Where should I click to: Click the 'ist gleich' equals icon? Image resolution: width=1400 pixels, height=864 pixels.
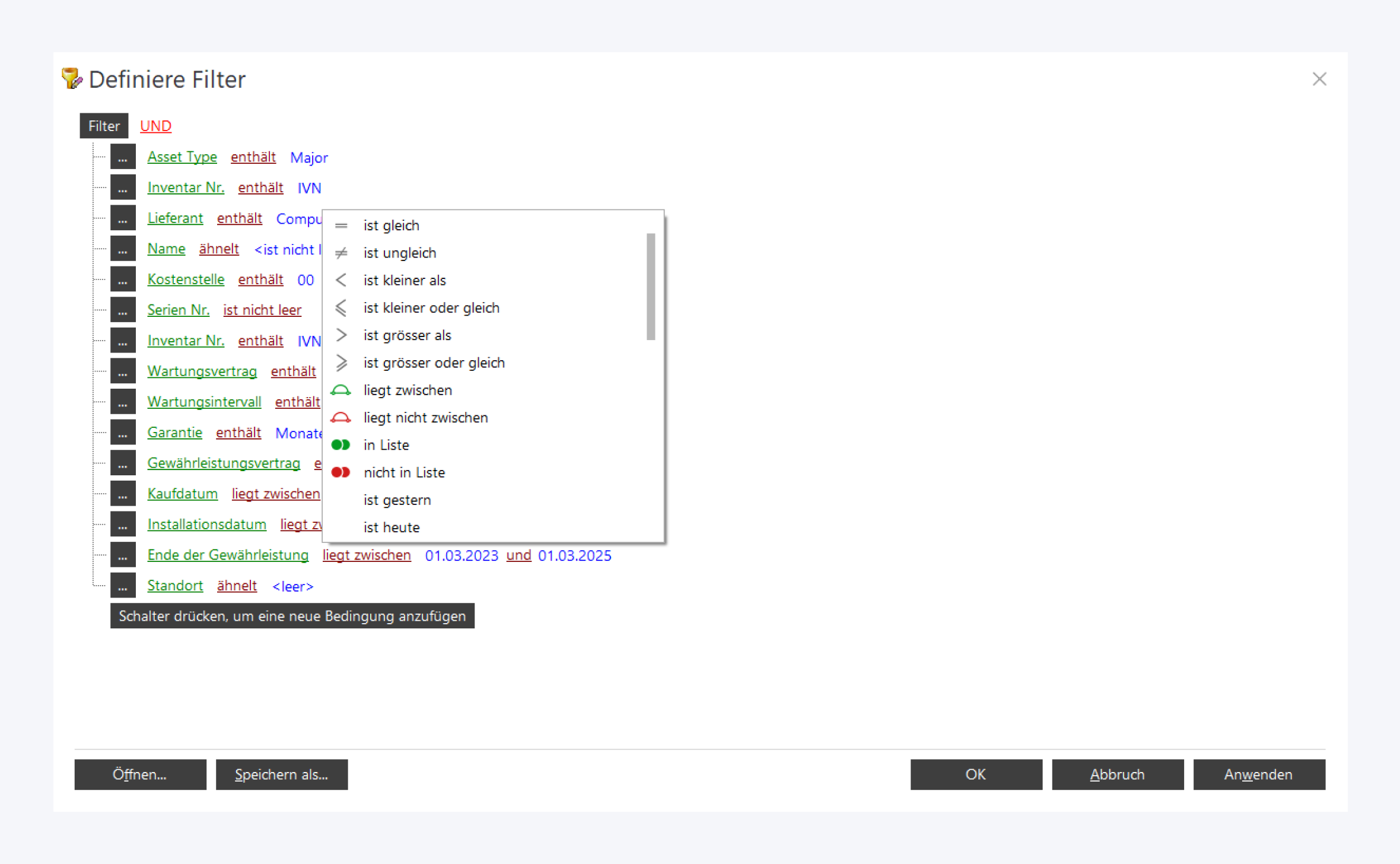pos(341,225)
